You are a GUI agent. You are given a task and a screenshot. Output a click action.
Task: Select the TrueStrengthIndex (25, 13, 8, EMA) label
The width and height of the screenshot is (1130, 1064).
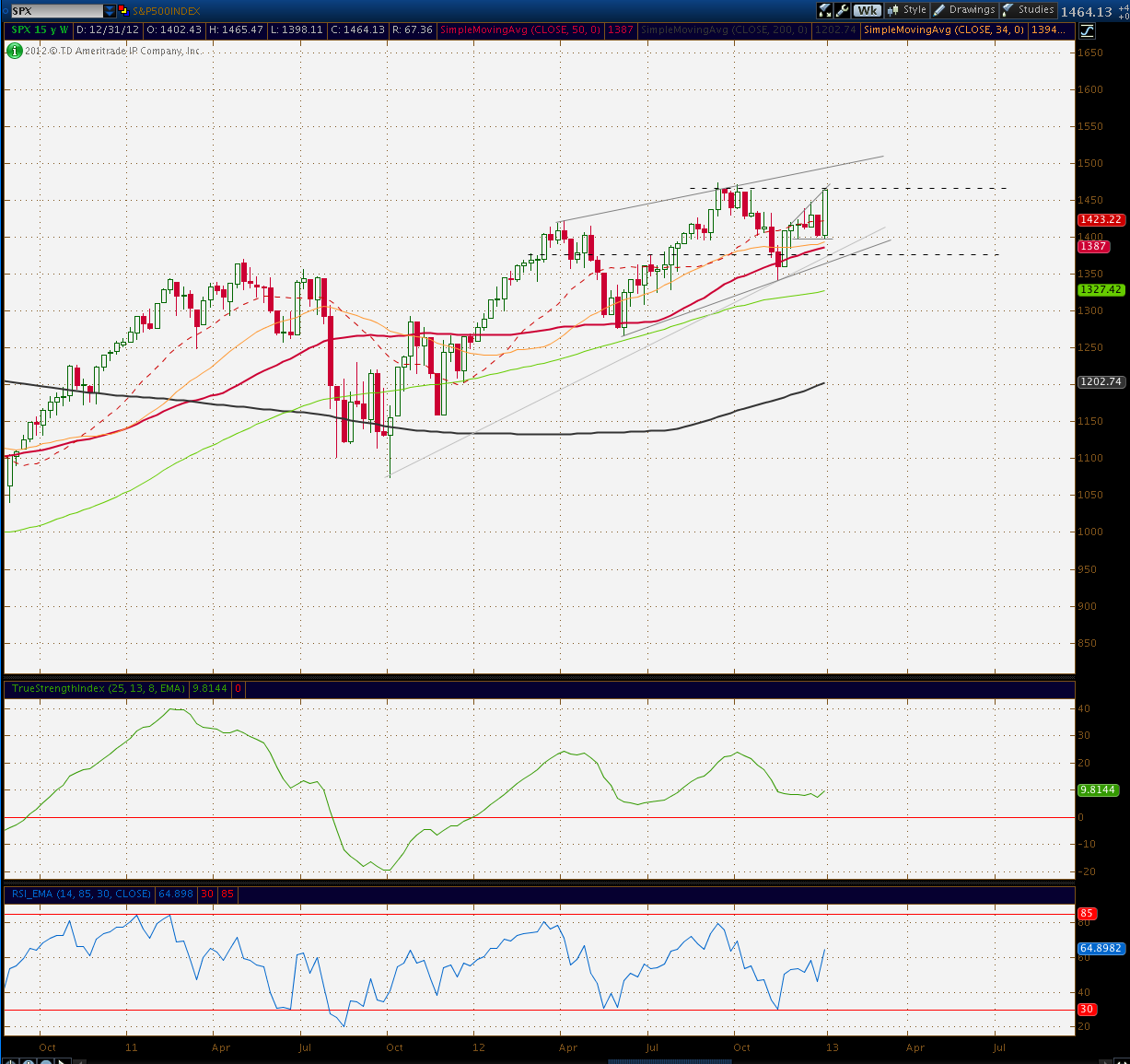tap(99, 689)
